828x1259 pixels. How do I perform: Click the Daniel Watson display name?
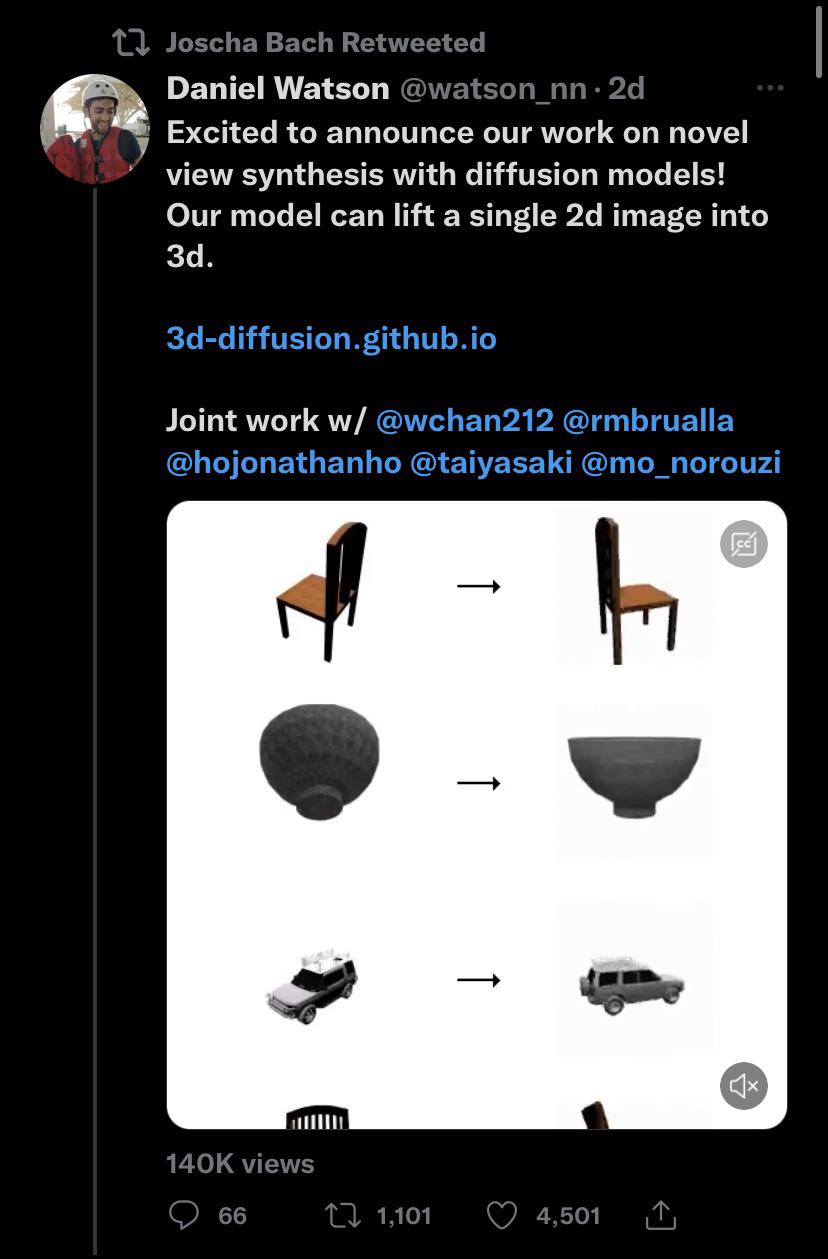point(277,88)
